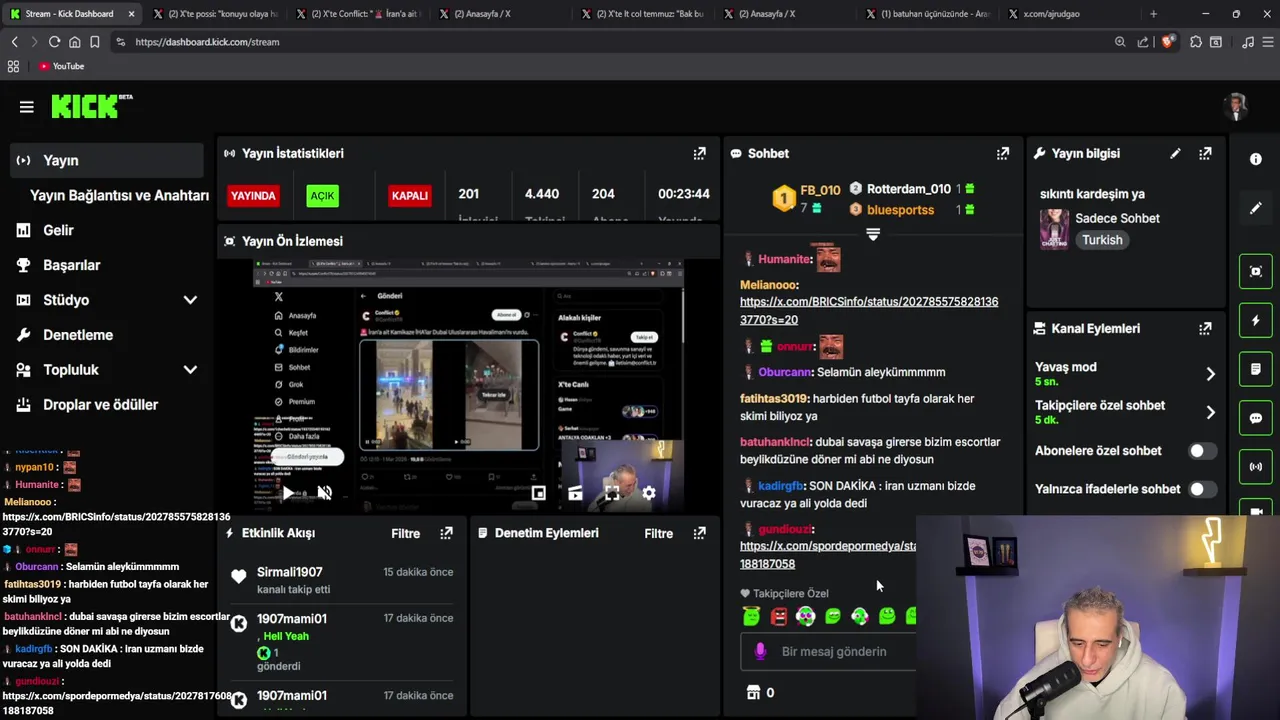Open the shop icon below chat input
Screen dimensions: 1280x720
(753, 692)
